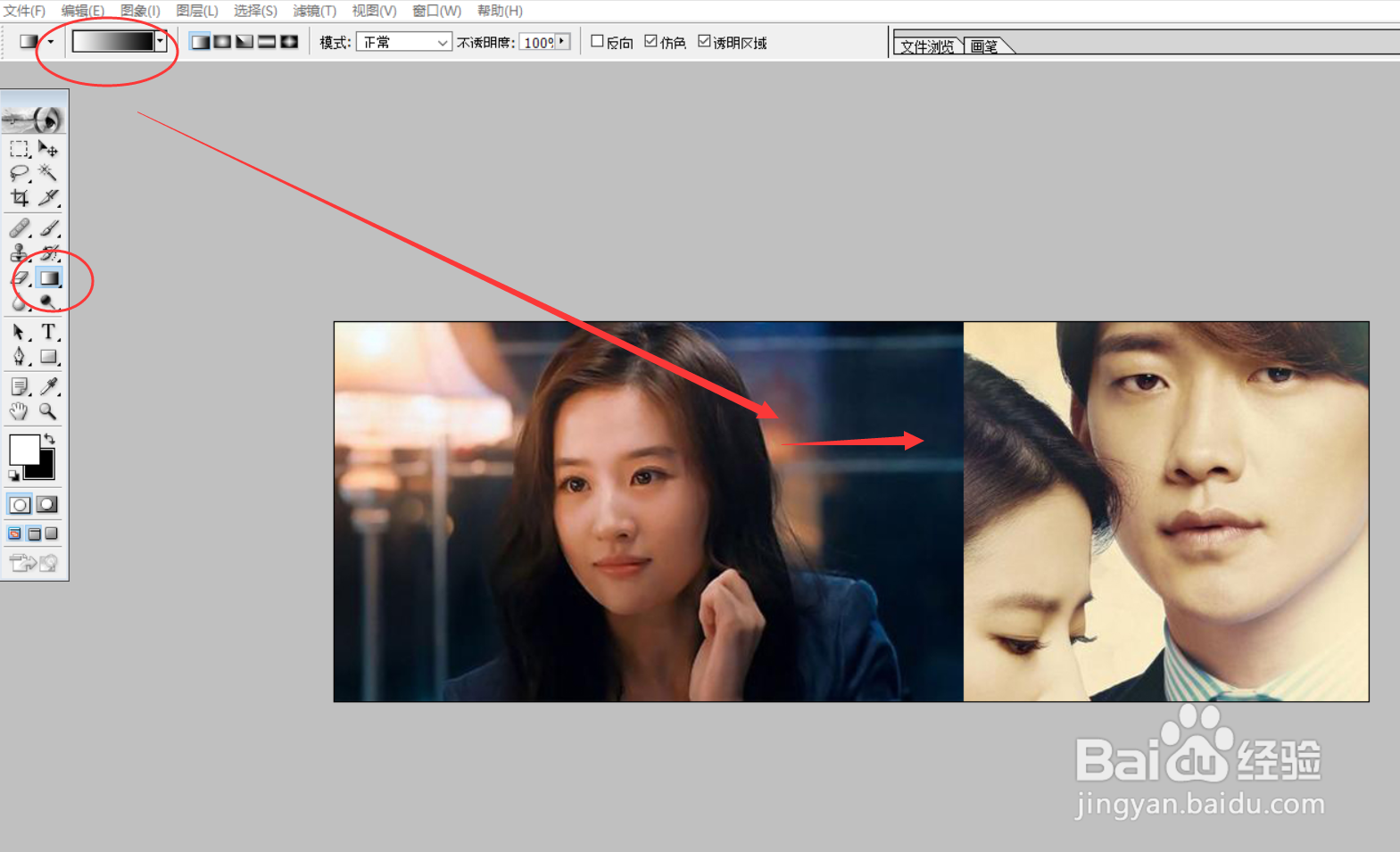The image size is (1400, 852).
Task: Select the Rectangular Marquee tool
Action: tap(20, 148)
